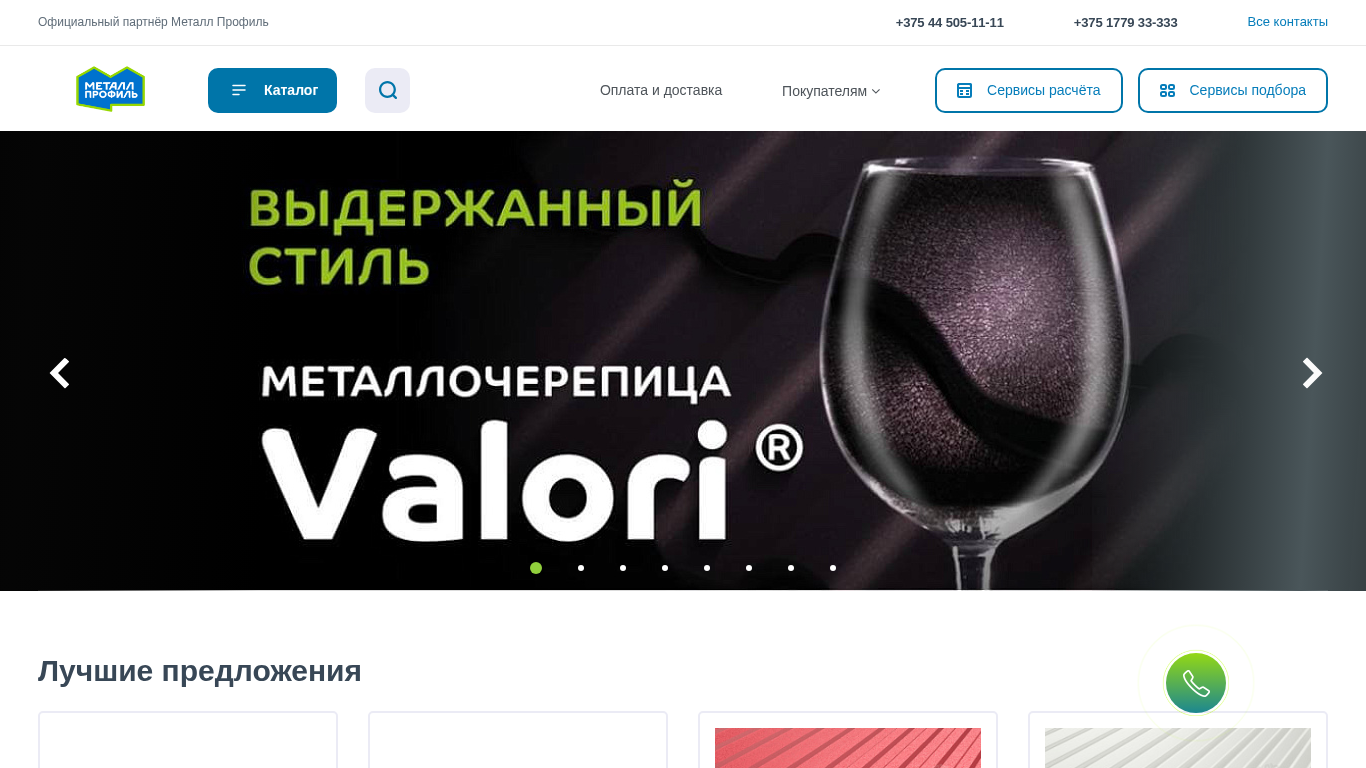
Task: Click the chevron next to Покупателям
Action: tap(876, 91)
